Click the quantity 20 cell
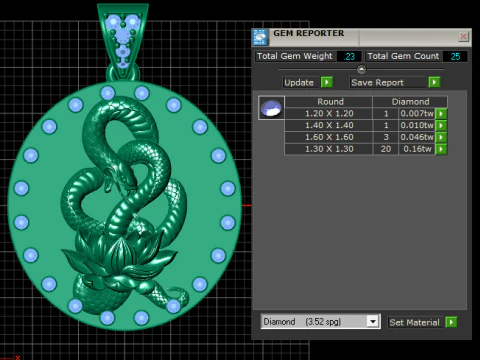Viewport: 480px width, 360px height. pos(386,149)
